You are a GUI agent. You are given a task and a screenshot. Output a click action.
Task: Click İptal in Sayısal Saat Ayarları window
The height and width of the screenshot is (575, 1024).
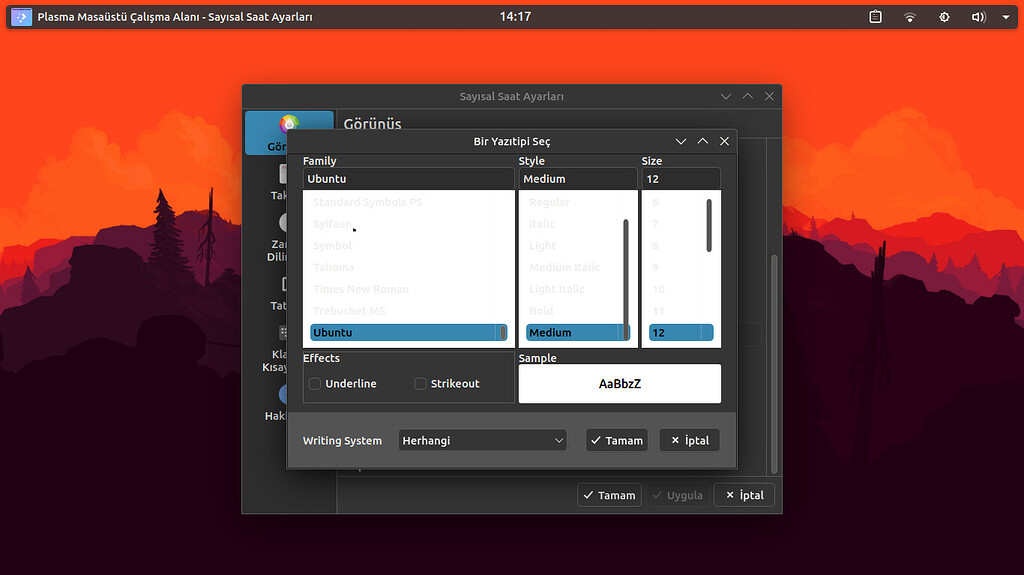click(x=744, y=495)
